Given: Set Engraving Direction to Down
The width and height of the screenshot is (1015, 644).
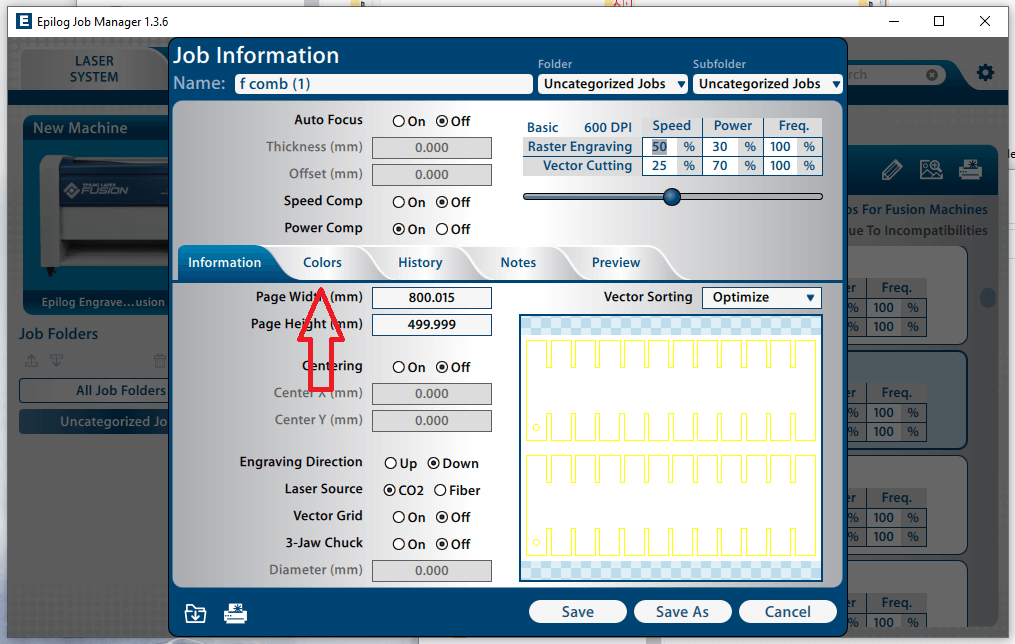Looking at the screenshot, I should click(434, 463).
